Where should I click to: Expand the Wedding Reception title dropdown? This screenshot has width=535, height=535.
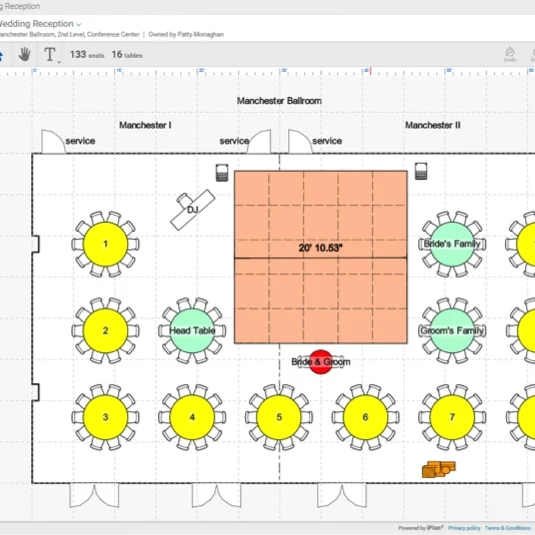[x=79, y=25]
